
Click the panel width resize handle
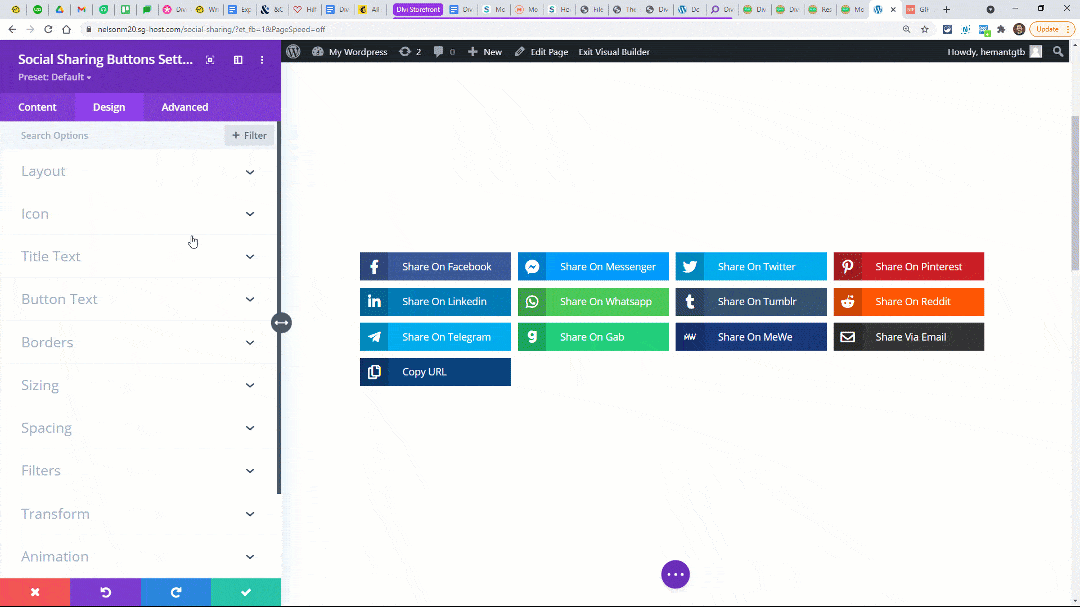[281, 322]
